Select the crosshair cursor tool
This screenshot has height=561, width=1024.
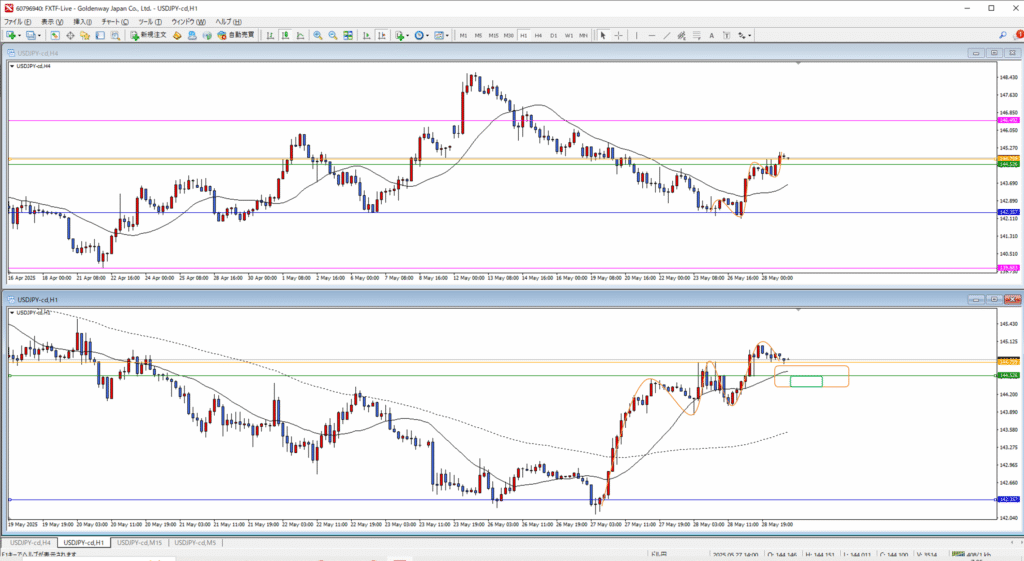coord(617,35)
